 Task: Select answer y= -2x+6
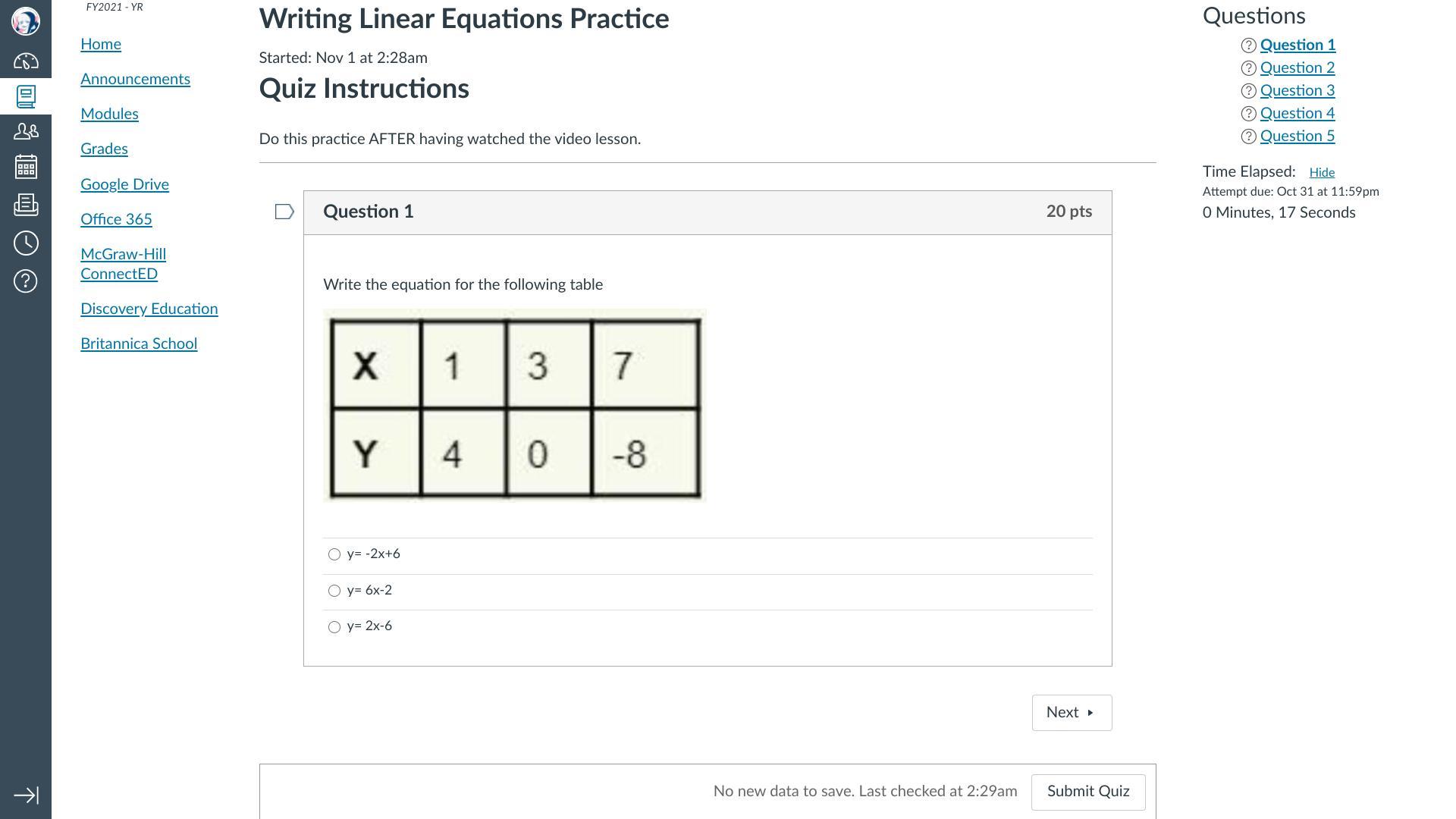(x=334, y=554)
